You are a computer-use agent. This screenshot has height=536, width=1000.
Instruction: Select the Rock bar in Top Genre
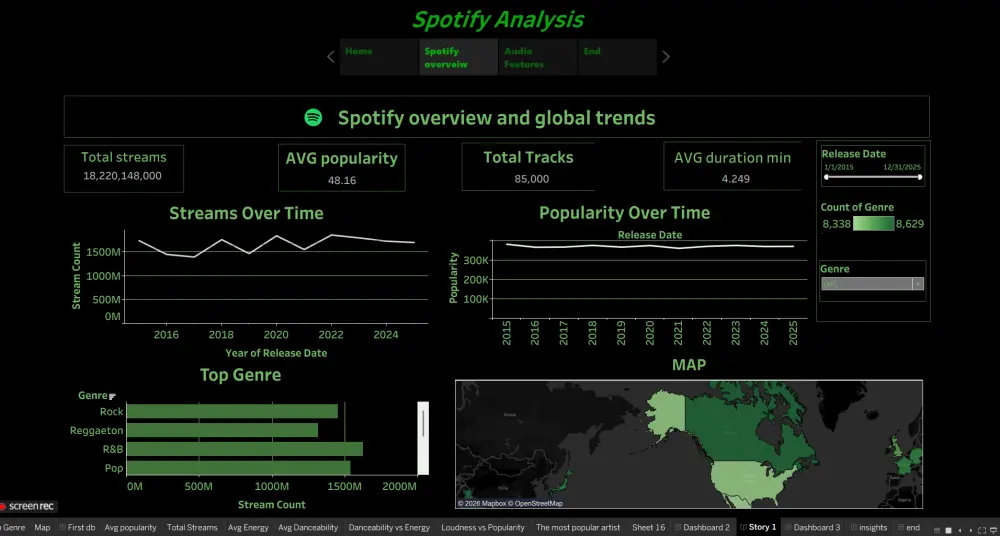tap(232, 412)
